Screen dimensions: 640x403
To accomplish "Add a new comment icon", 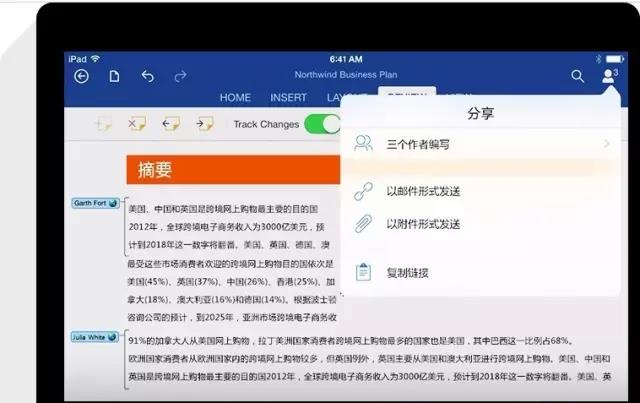I will click(103, 124).
